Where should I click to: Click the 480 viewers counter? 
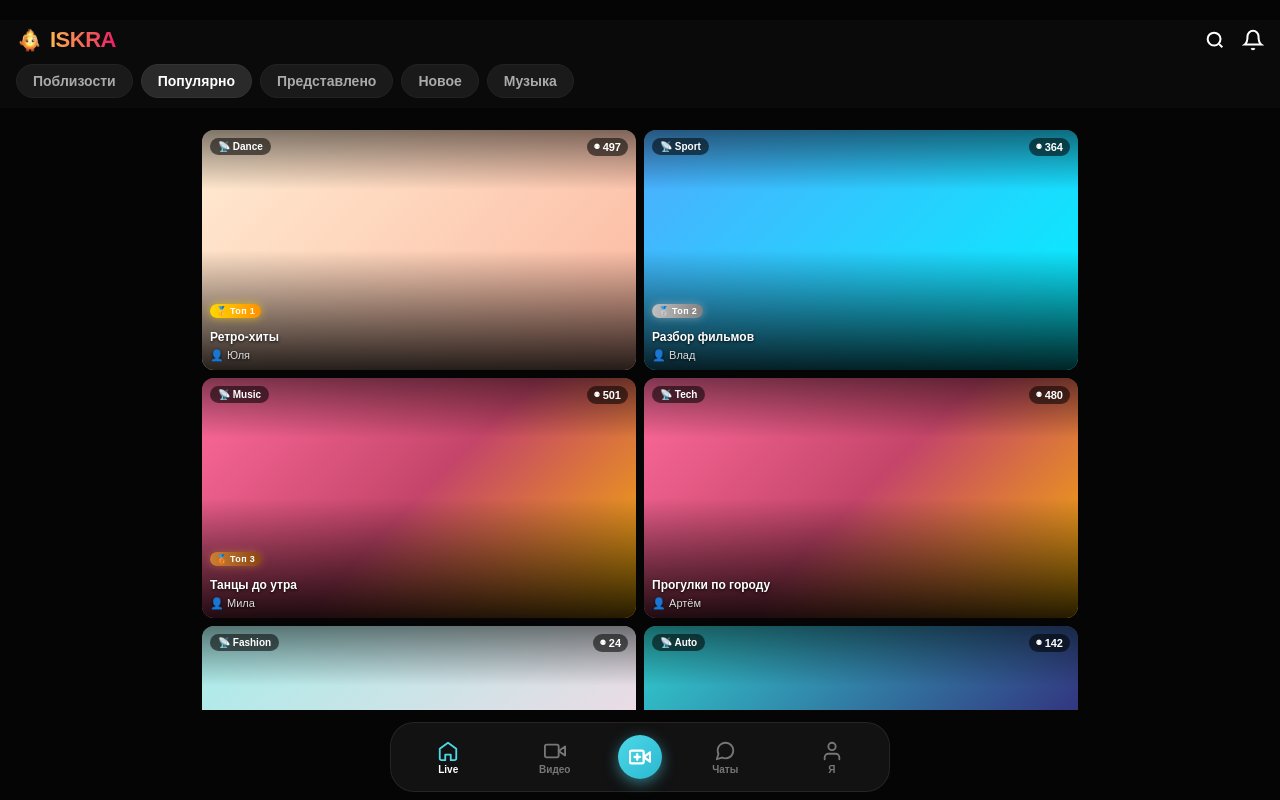pyautogui.click(x=1049, y=395)
